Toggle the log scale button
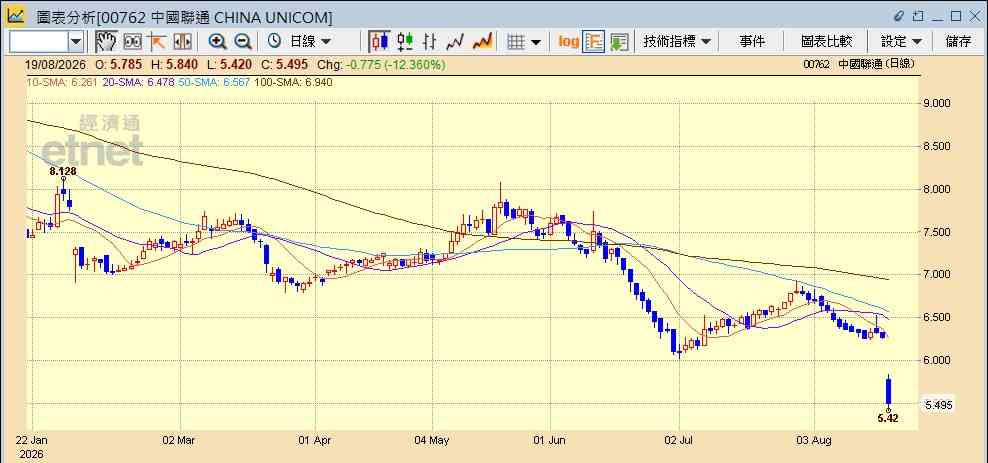This screenshot has width=988, height=463. click(x=568, y=42)
